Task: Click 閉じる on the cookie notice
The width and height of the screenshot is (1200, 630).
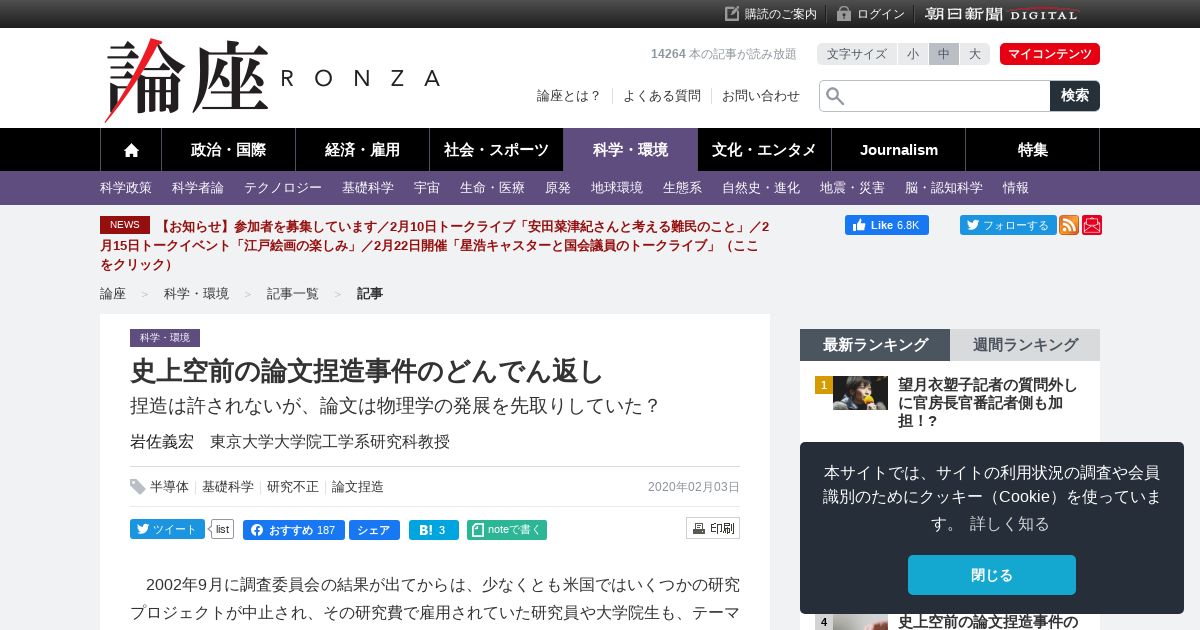Action: click(992, 575)
